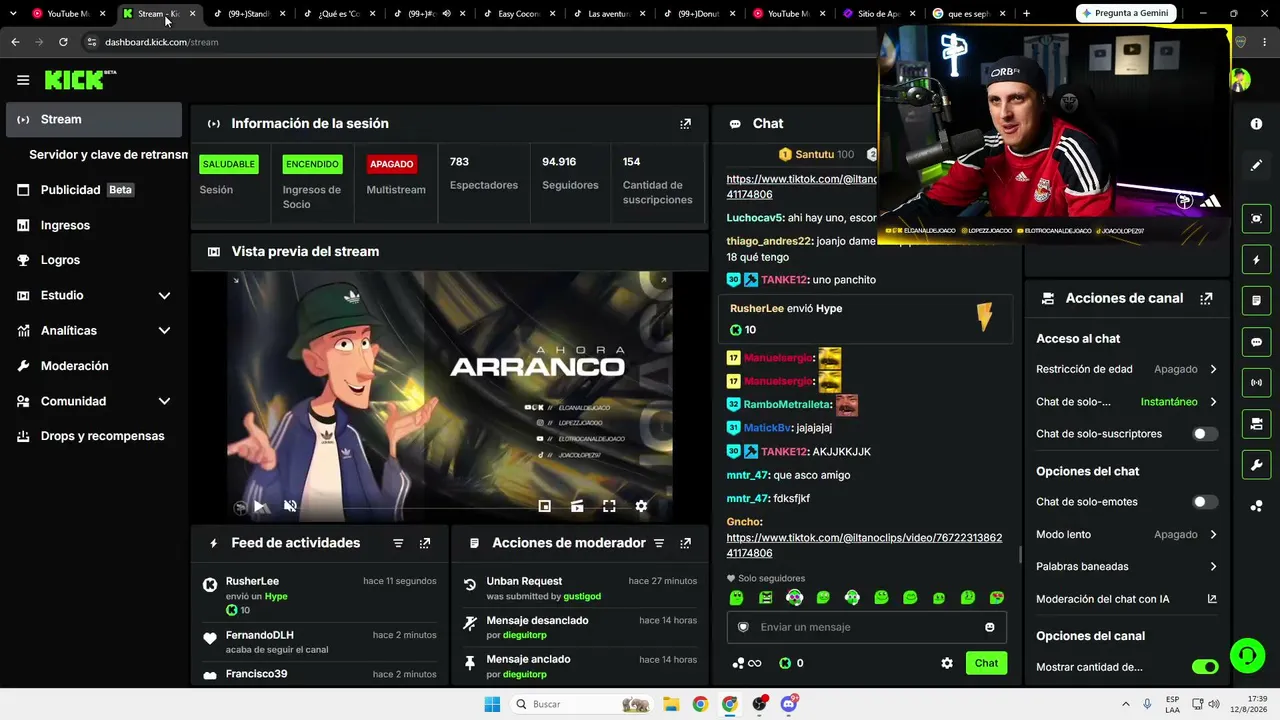
Task: Toggle the channel actions camera sidebar icon
Action: coord(1256,424)
